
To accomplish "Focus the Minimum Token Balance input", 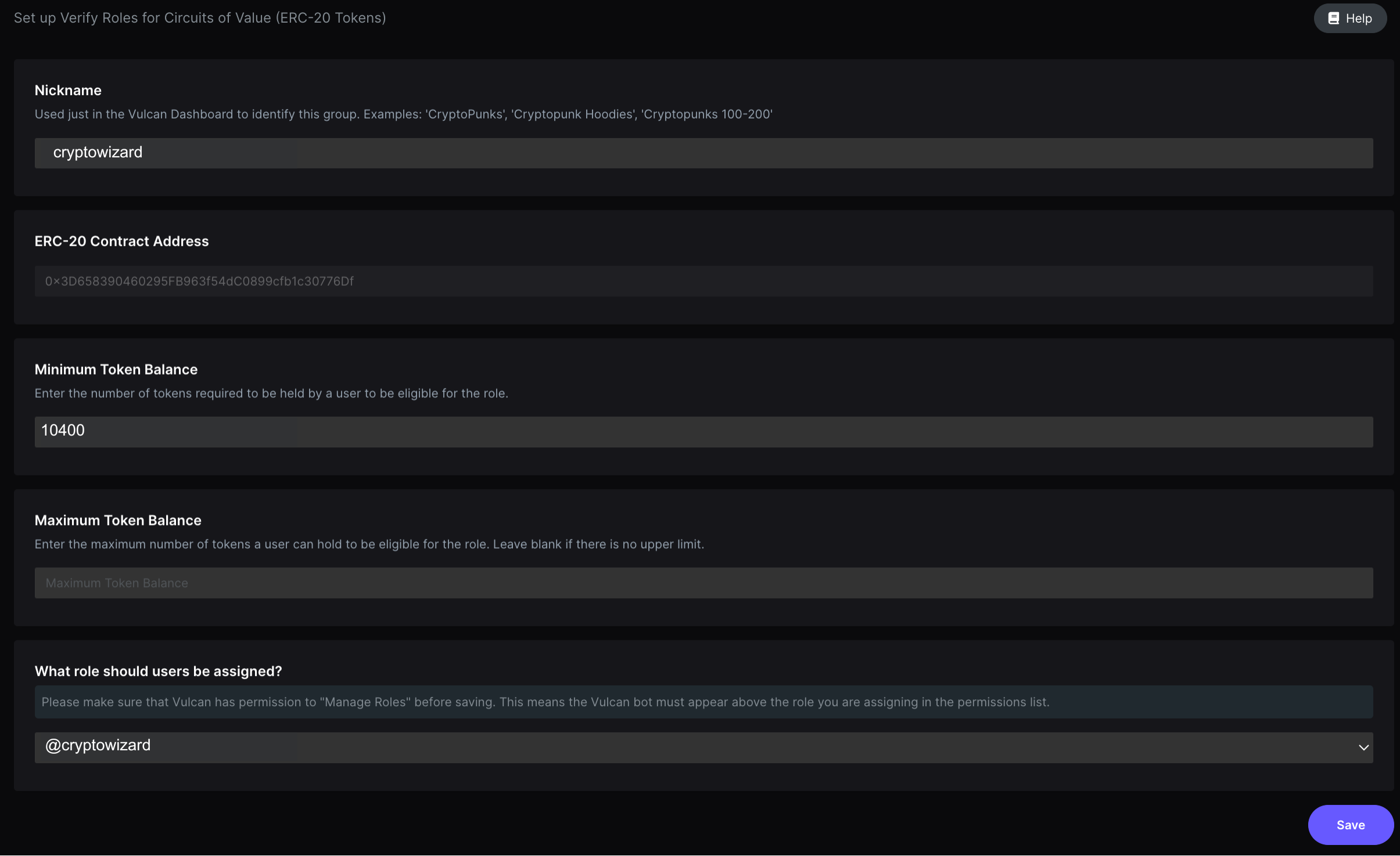I will point(703,431).
